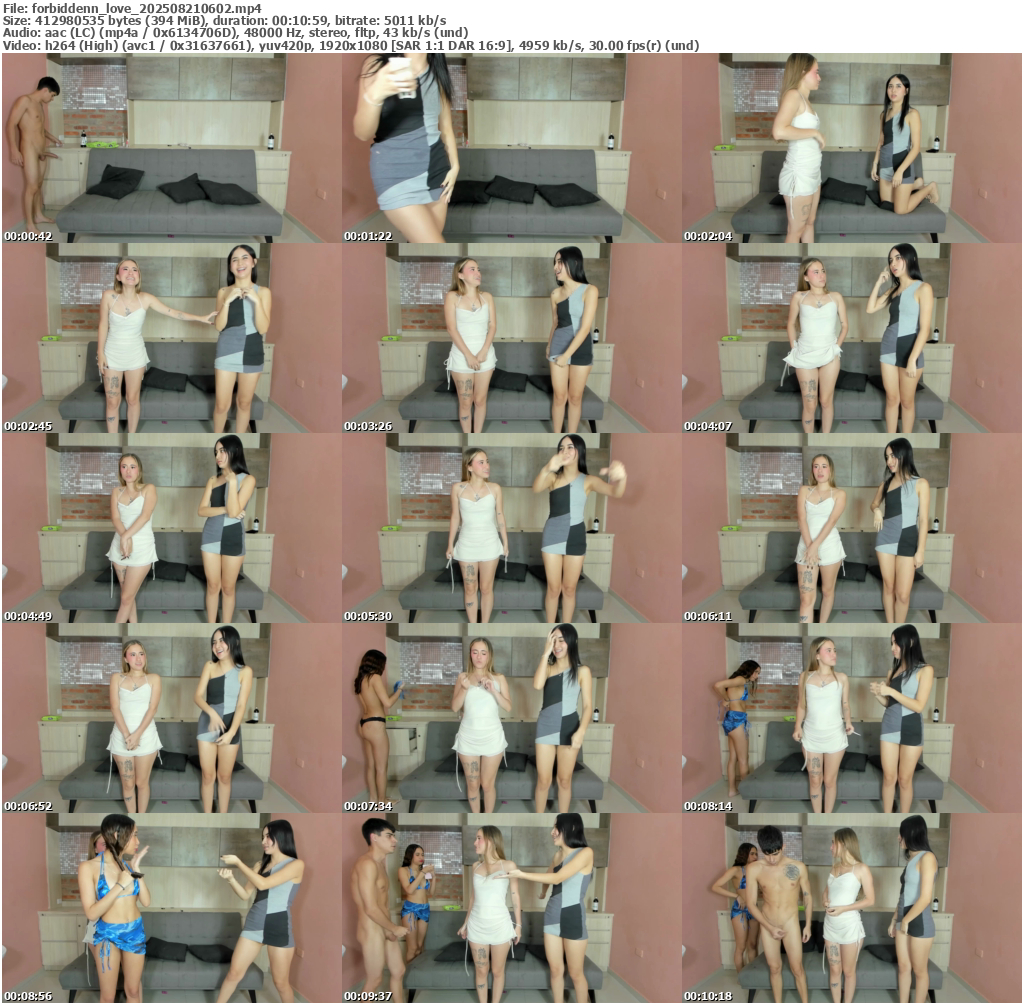Select the frame at 00:04:07
The height and width of the screenshot is (1003, 1024).
tap(851, 338)
